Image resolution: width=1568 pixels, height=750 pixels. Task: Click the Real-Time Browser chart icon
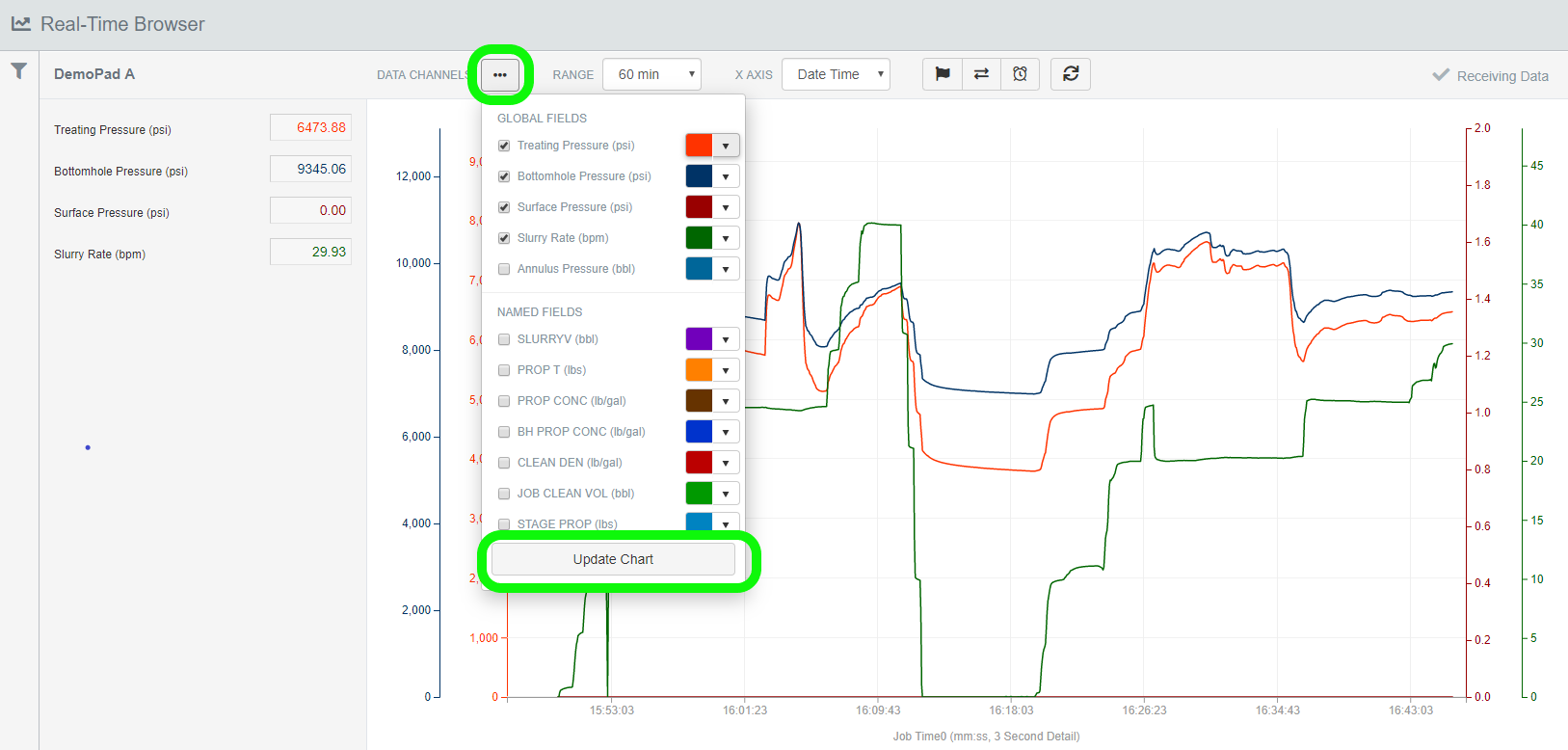20,24
